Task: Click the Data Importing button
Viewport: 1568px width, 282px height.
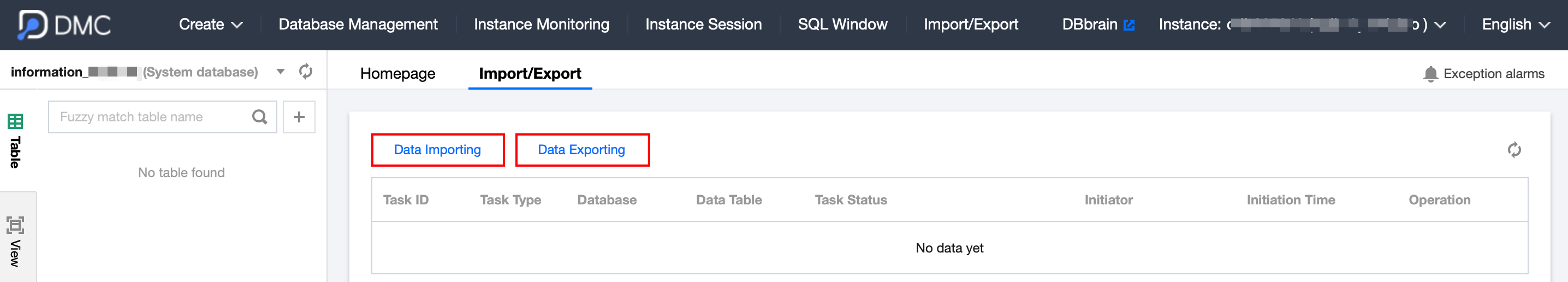Action: pos(438,150)
